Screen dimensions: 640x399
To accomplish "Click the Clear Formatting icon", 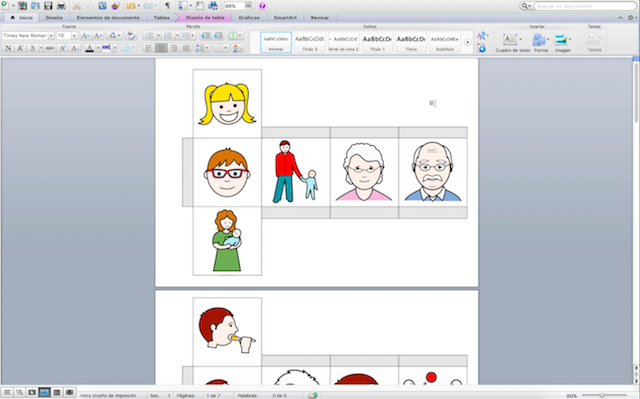I will point(131,35).
